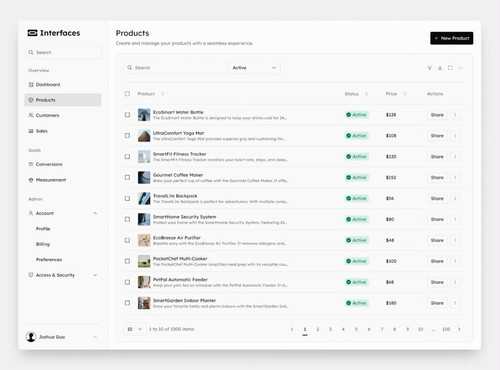The height and width of the screenshot is (370, 500).
Task: Open the row menu for UltraComfort Yoga Mat
Action: pyautogui.click(x=455, y=136)
